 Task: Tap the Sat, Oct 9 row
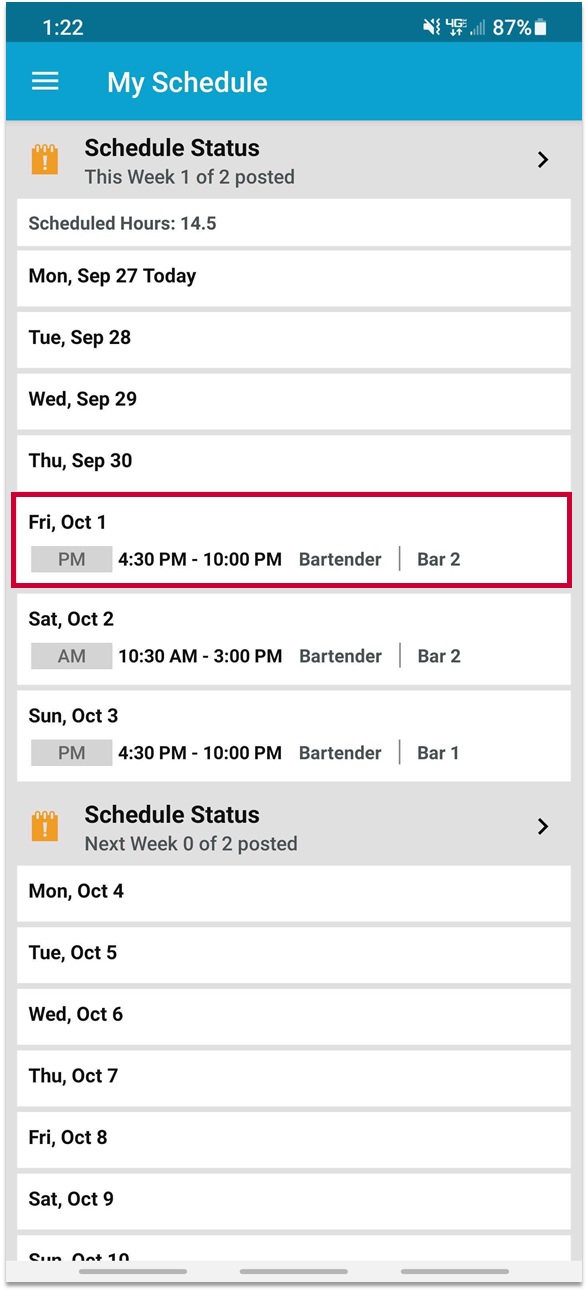click(x=293, y=1200)
